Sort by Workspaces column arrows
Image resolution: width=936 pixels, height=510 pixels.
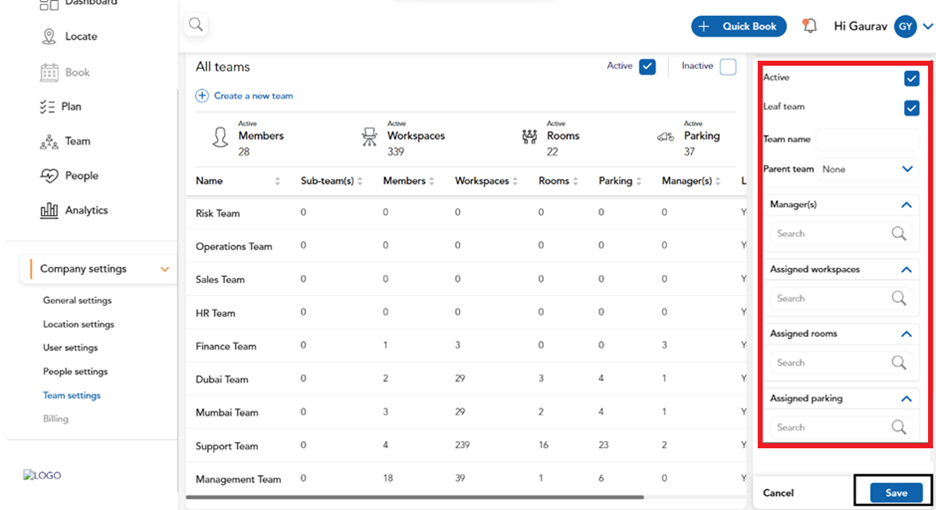pos(515,181)
